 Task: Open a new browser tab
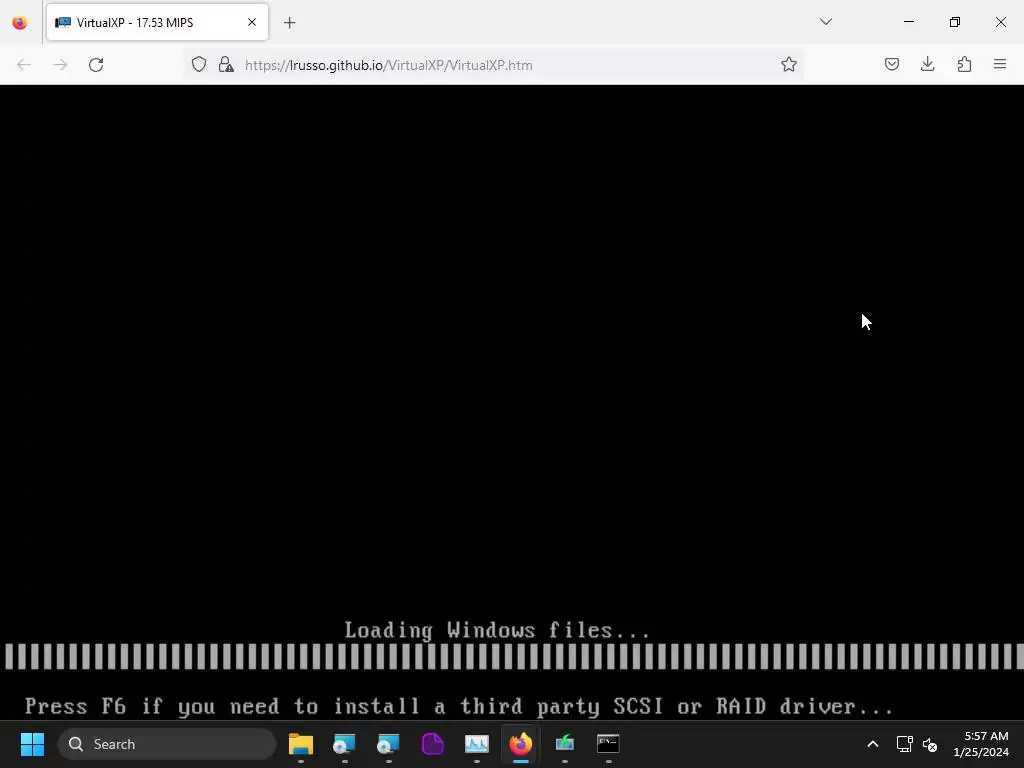(x=290, y=23)
